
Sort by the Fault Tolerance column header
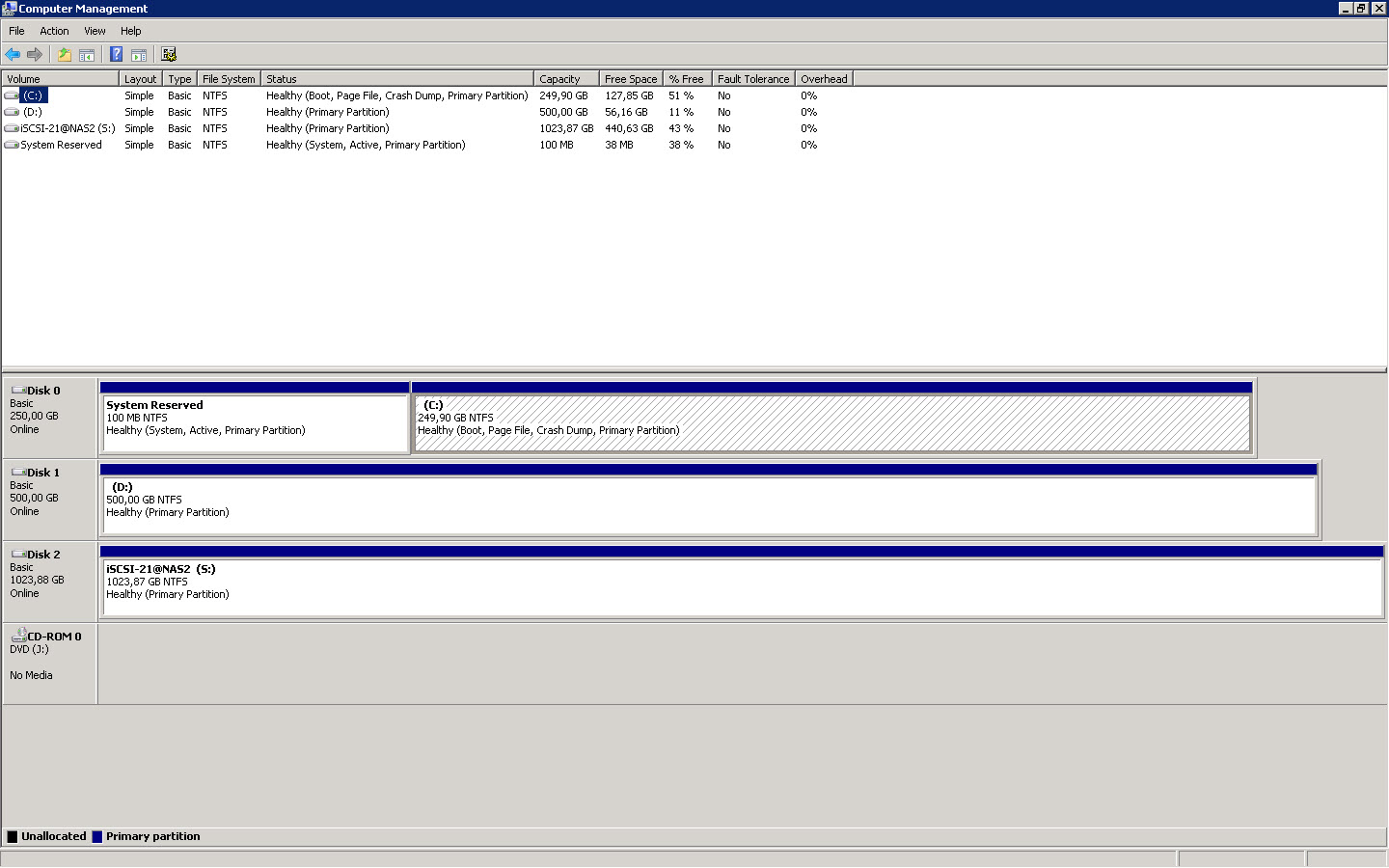753,79
